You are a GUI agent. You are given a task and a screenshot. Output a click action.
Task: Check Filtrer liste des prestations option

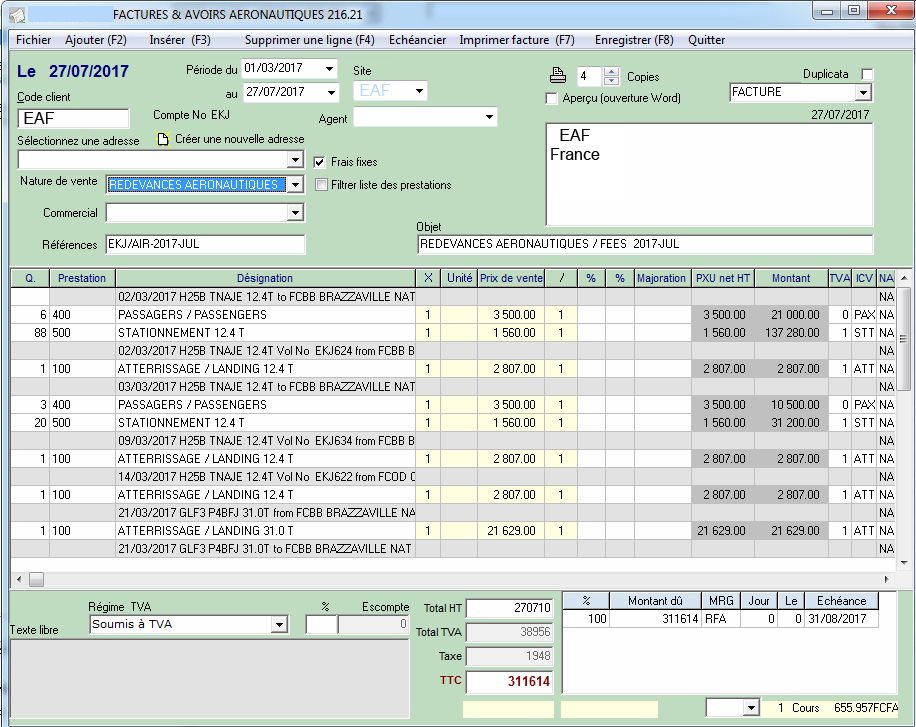point(321,185)
